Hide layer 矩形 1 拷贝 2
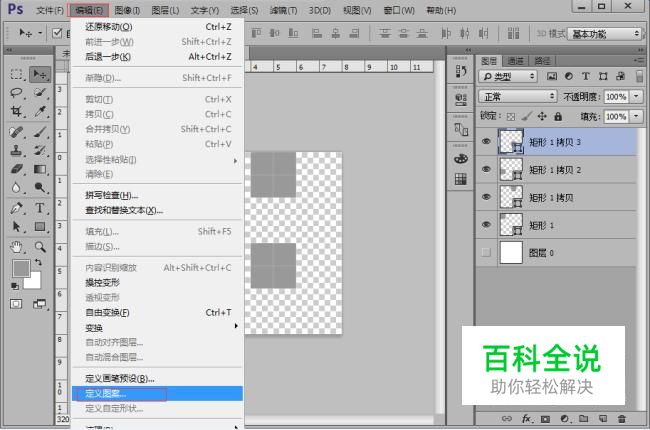The image size is (650, 430). 486,169
